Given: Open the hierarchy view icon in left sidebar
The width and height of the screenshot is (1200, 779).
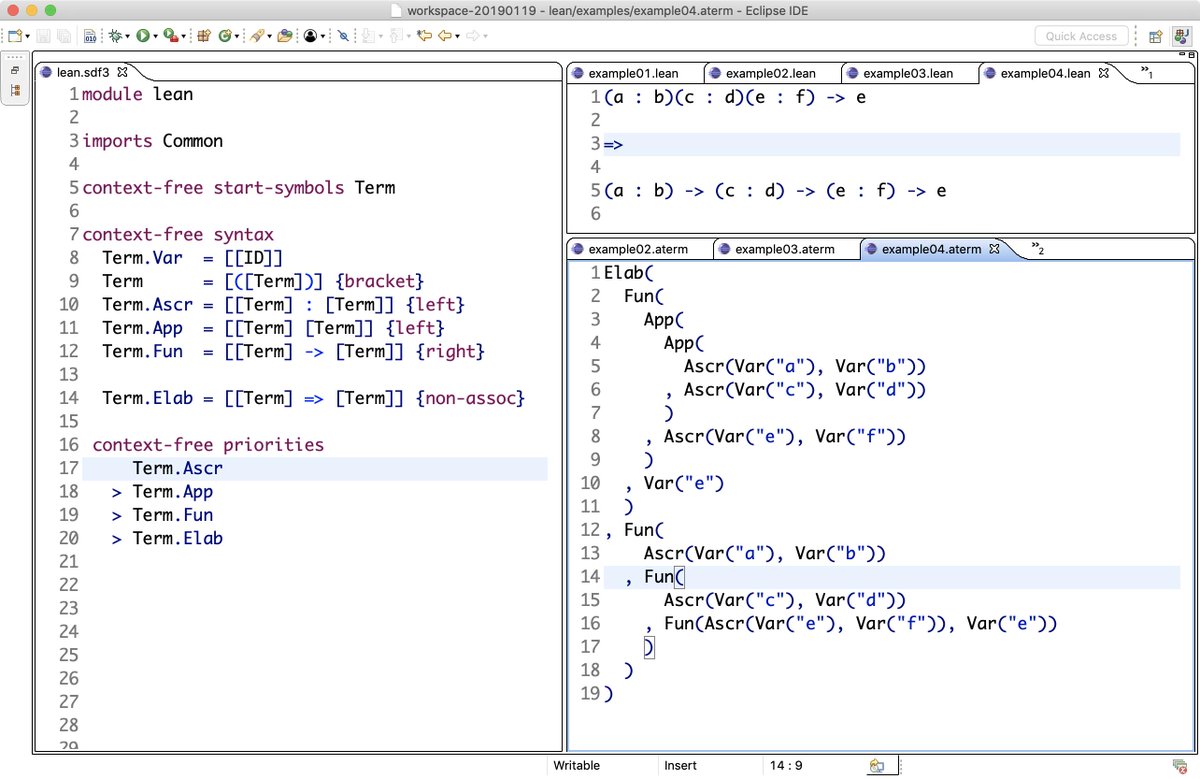Looking at the screenshot, I should tap(15, 90).
